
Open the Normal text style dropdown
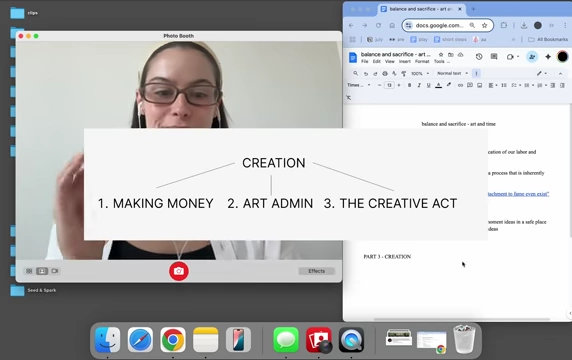(452, 73)
